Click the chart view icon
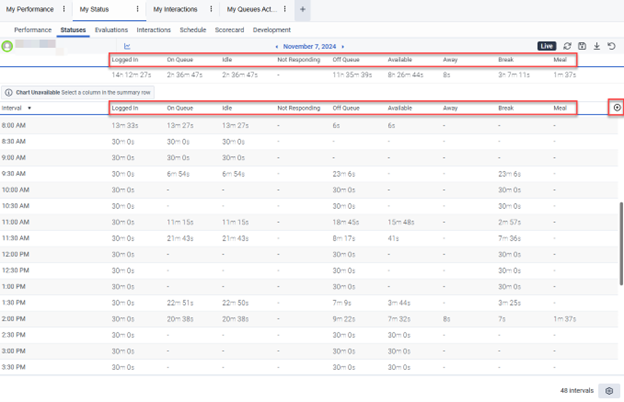This screenshot has height=402, width=624. coord(128,46)
